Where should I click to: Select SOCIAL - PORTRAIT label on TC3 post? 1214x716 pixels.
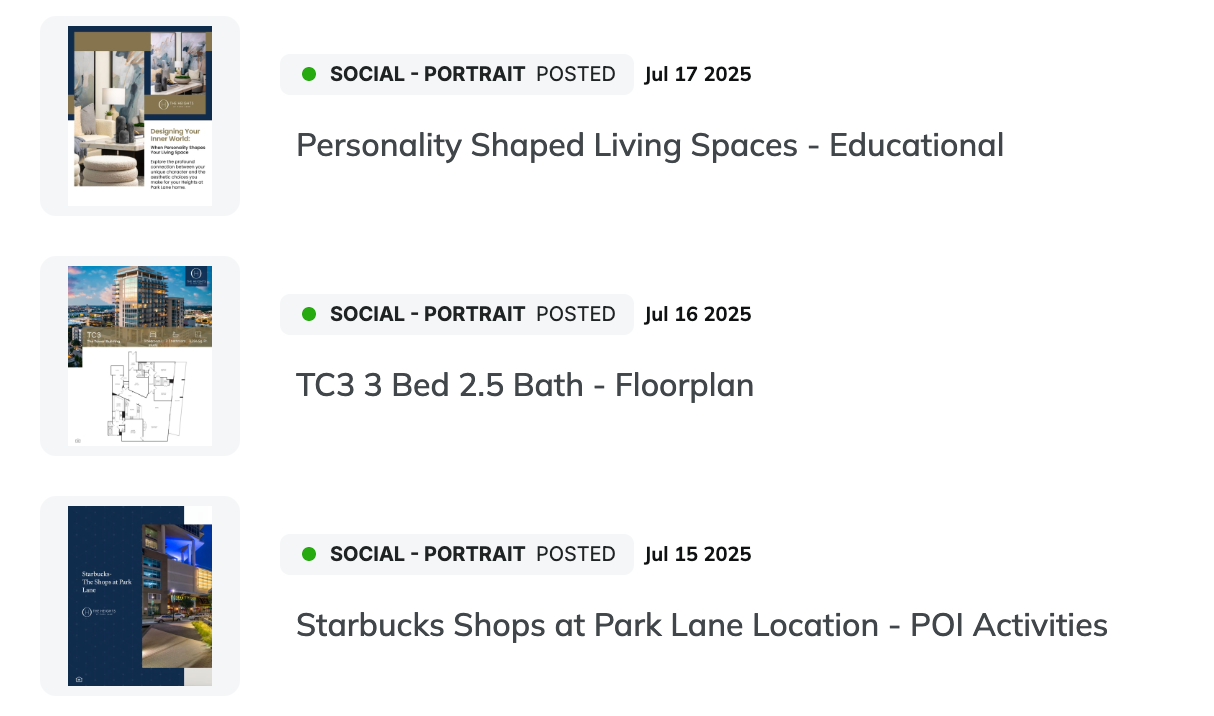tap(427, 314)
